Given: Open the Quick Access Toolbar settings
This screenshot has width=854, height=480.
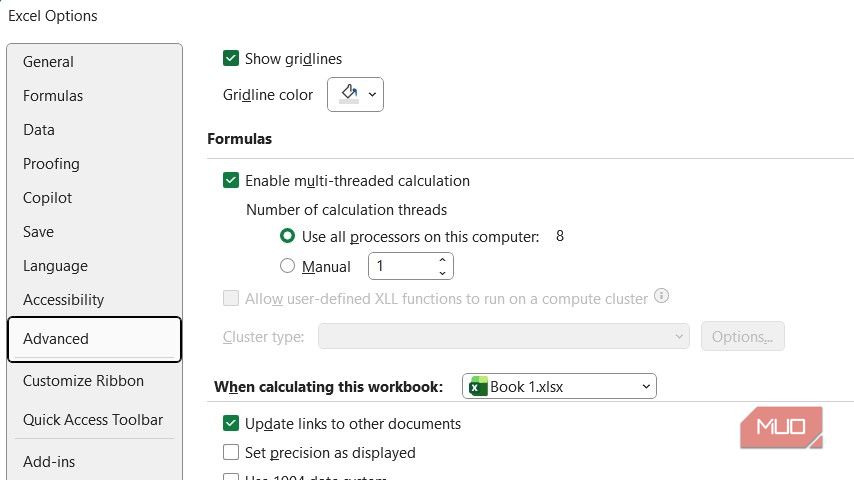Looking at the screenshot, I should point(93,420).
